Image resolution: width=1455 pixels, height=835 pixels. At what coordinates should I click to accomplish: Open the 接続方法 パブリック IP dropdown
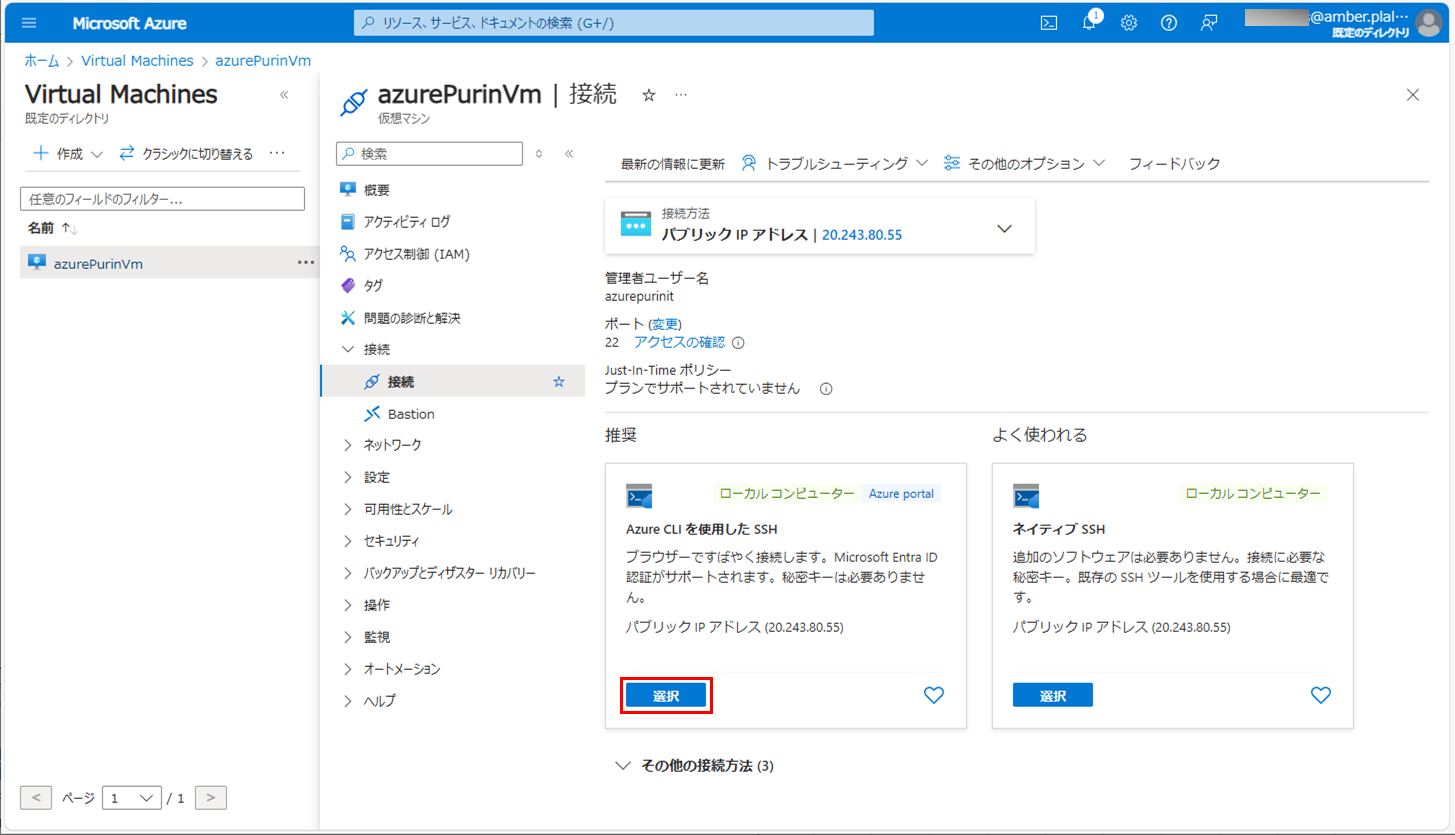[x=820, y=226]
